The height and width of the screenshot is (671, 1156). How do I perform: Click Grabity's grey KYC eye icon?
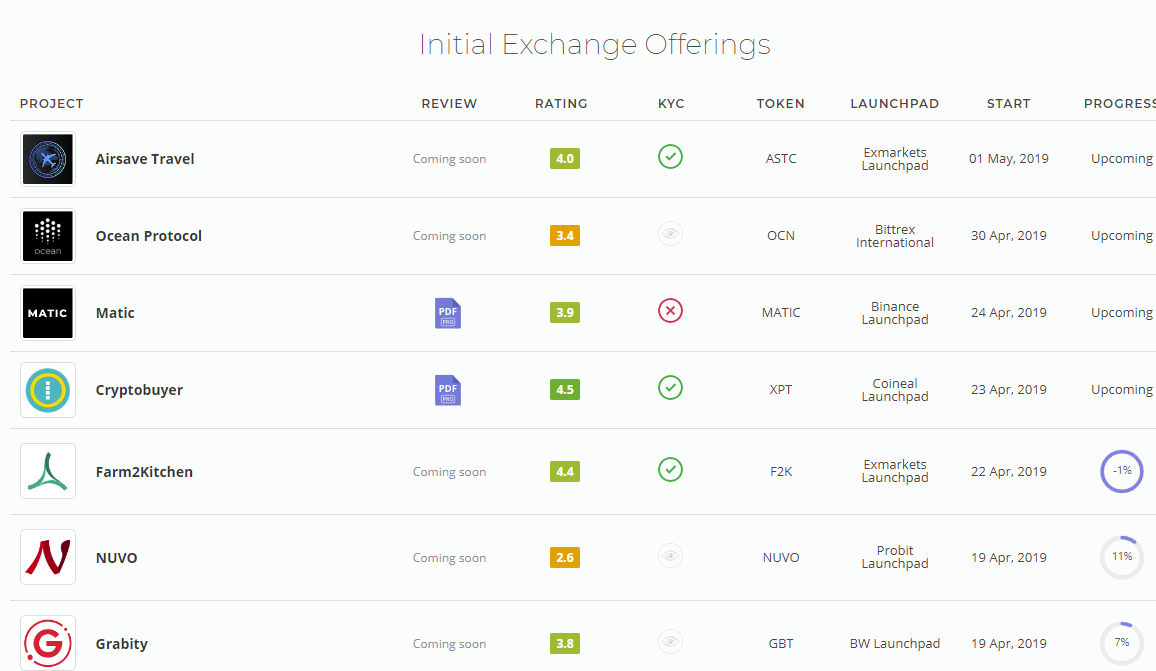coord(670,642)
